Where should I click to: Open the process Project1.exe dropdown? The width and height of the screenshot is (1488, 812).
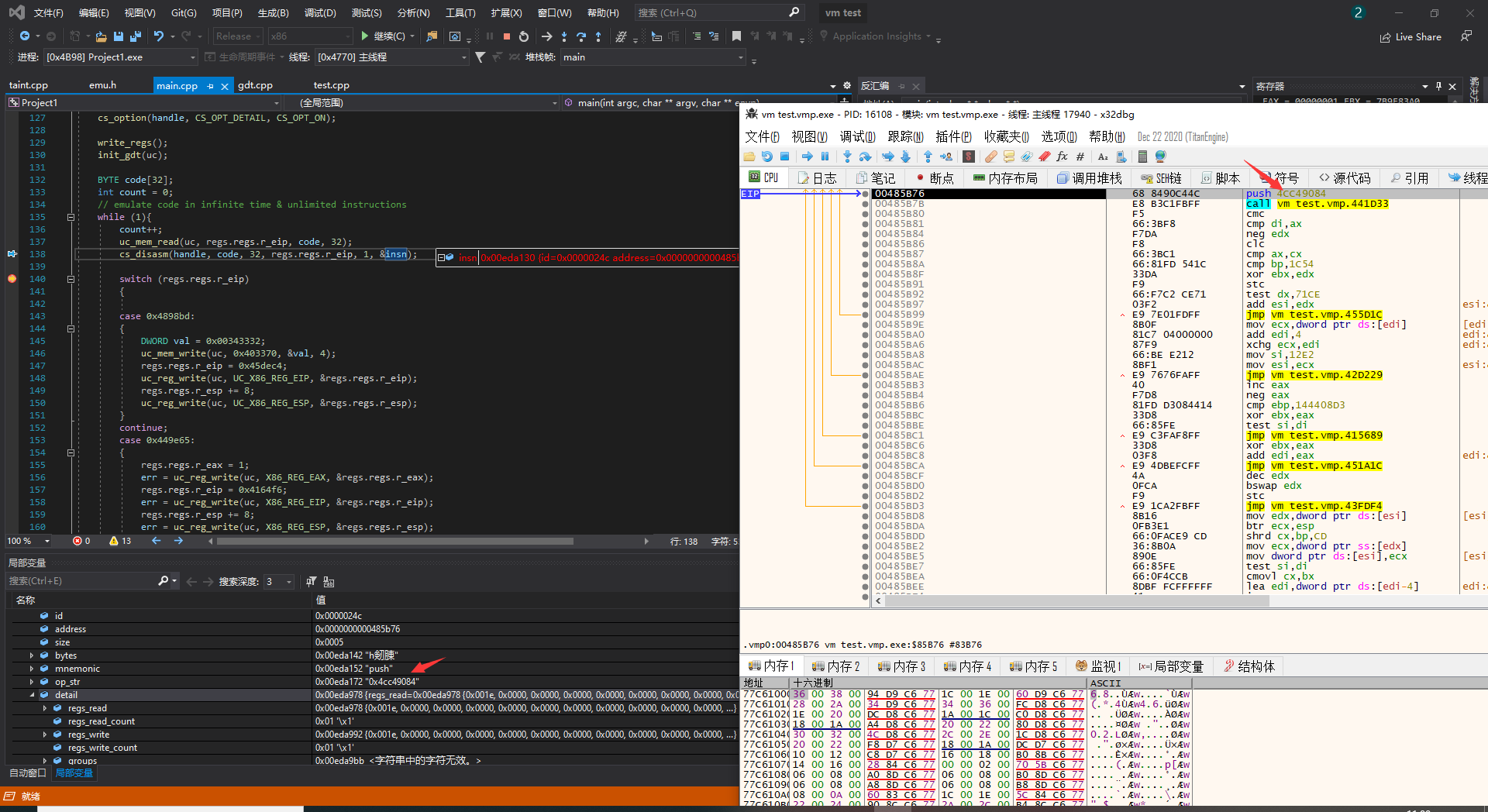click(193, 57)
